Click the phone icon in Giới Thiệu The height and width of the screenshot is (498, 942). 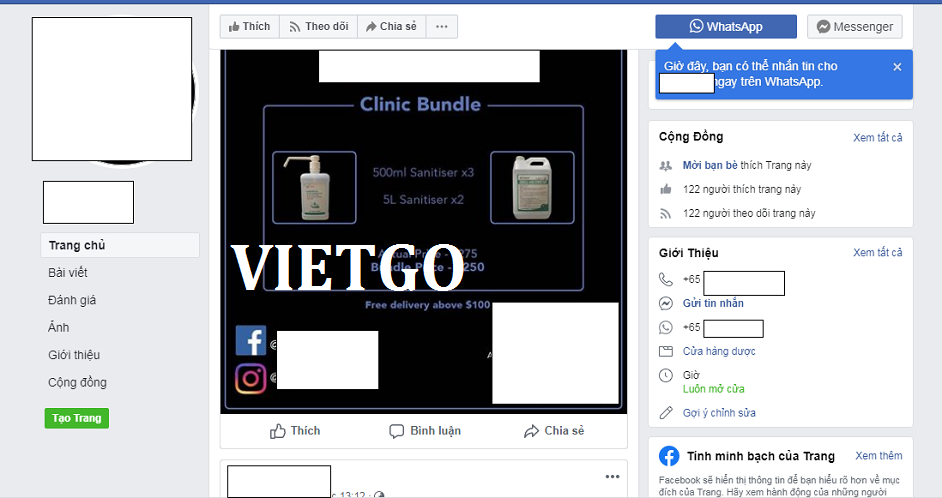(666, 279)
